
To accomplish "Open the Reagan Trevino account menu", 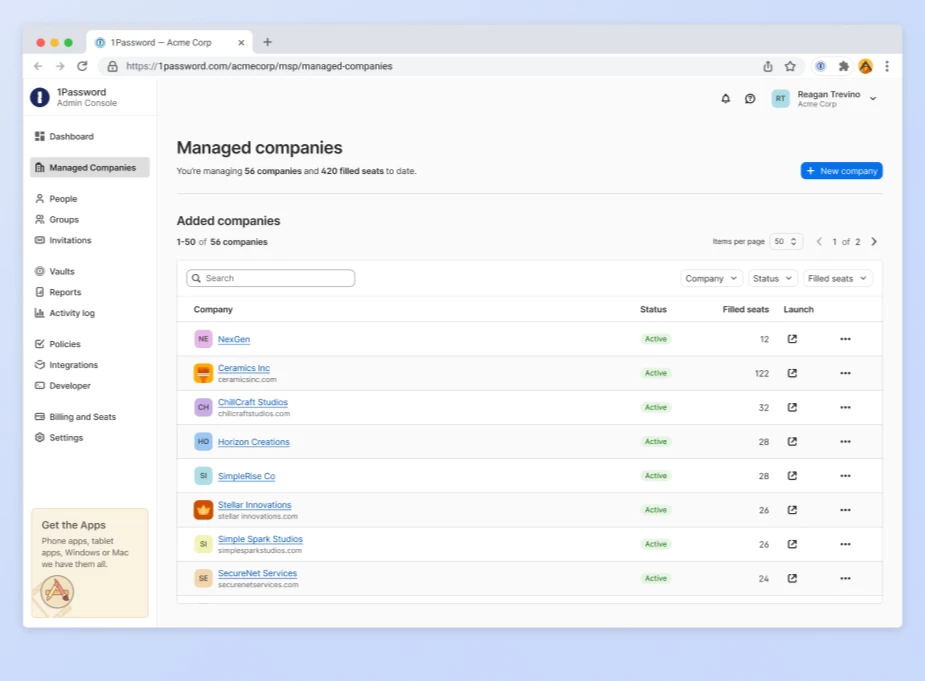I will click(825, 99).
